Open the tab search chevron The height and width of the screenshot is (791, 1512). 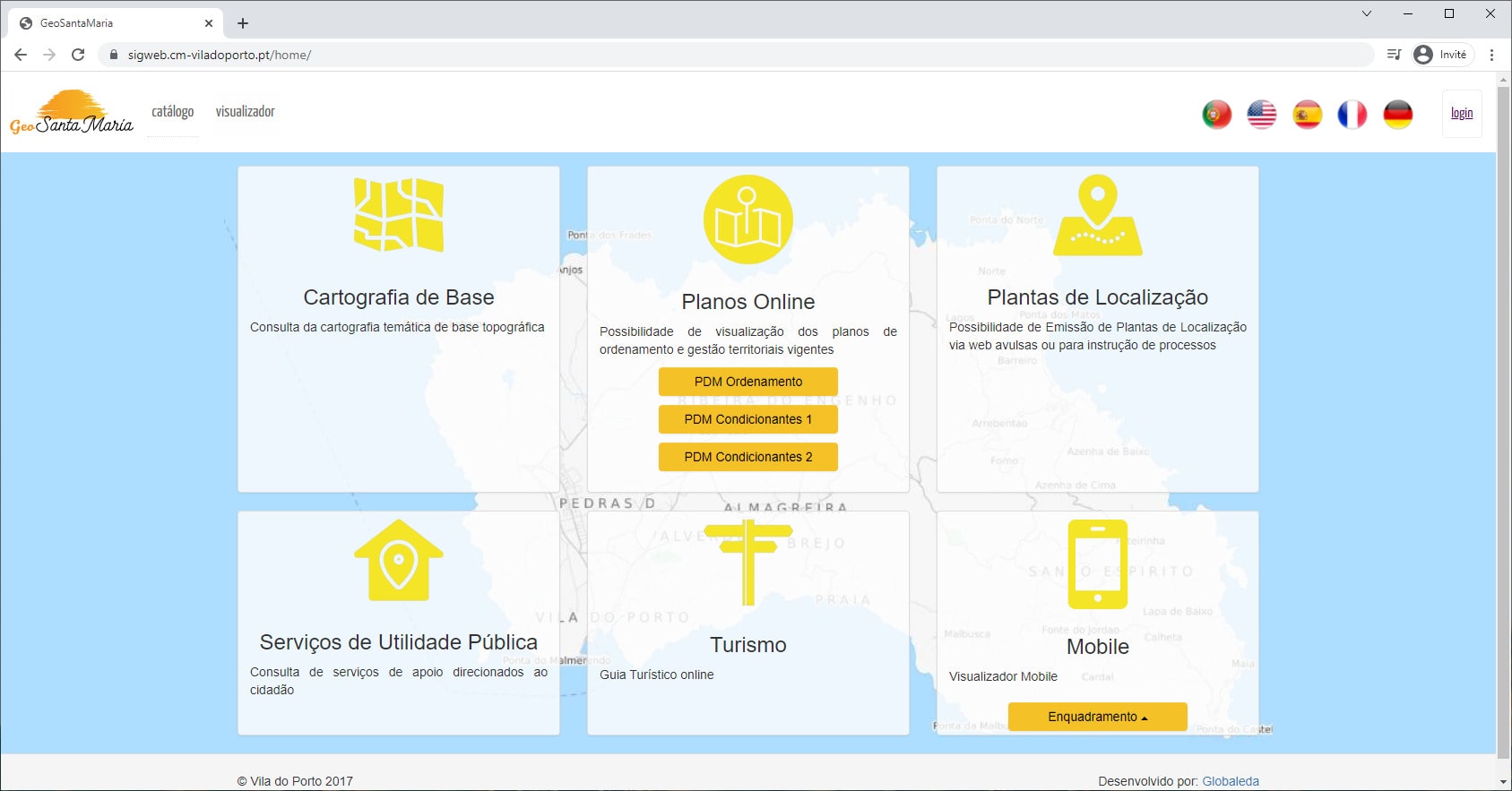pyautogui.click(x=1366, y=13)
